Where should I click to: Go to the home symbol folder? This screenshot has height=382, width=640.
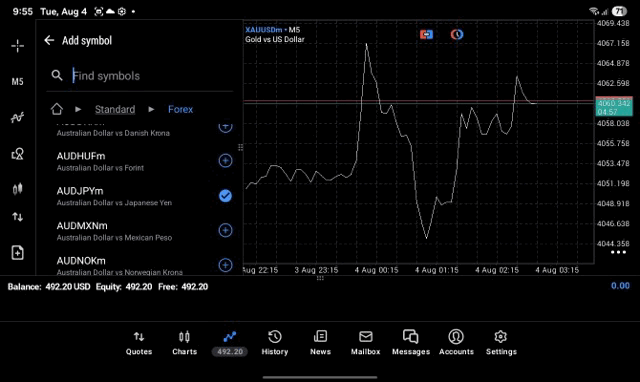57,109
